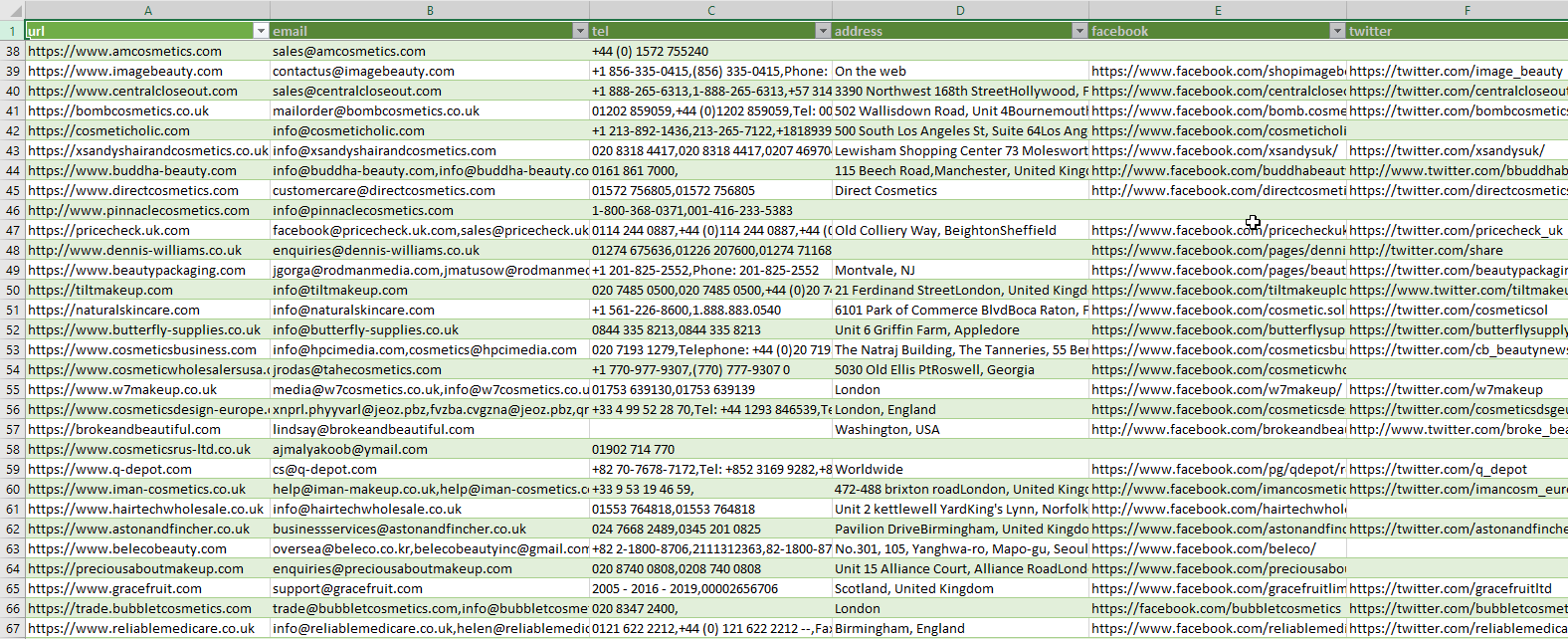
Task: Click cell ajmalyakoob@ymail.com
Action: [x=430, y=449]
